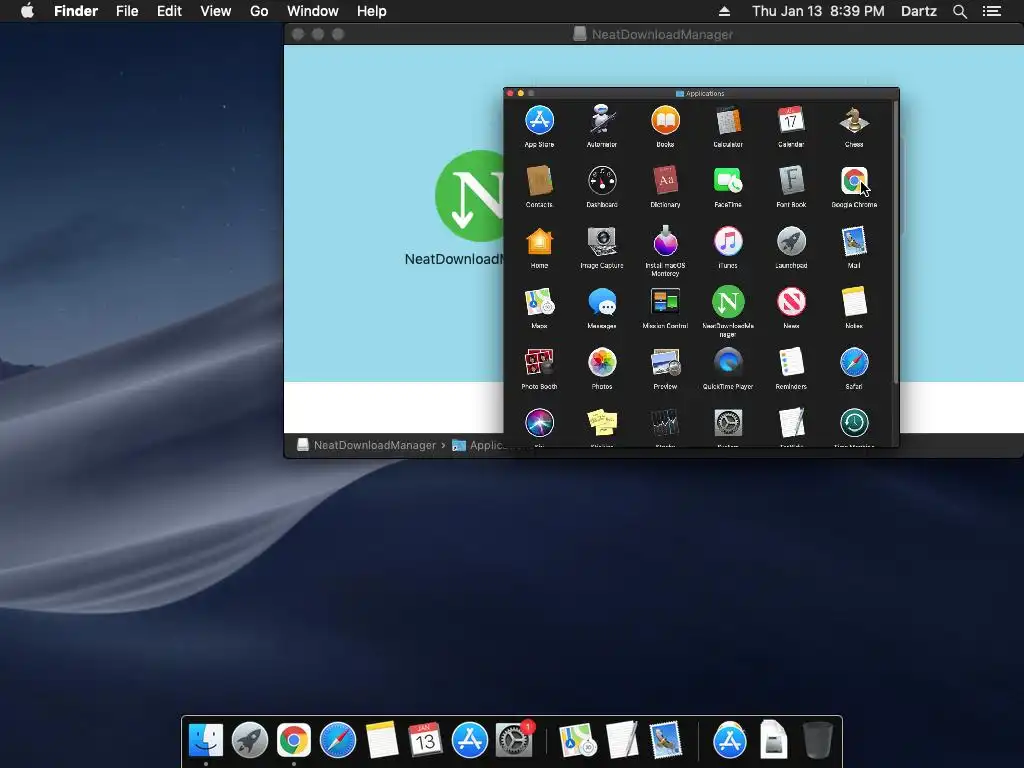Open the Finder menu
1024x768 pixels.
click(76, 11)
